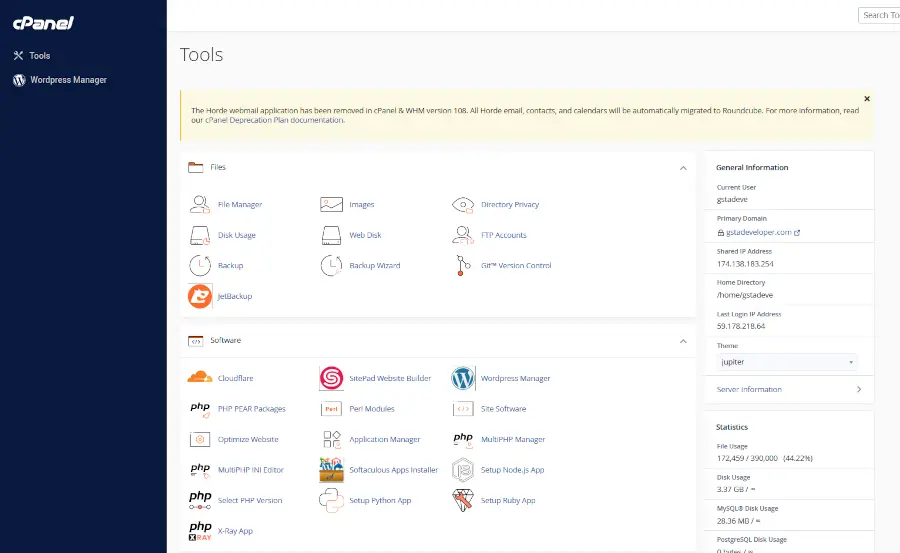Open the File Manager icon
The height and width of the screenshot is (553, 900).
pyautogui.click(x=200, y=204)
